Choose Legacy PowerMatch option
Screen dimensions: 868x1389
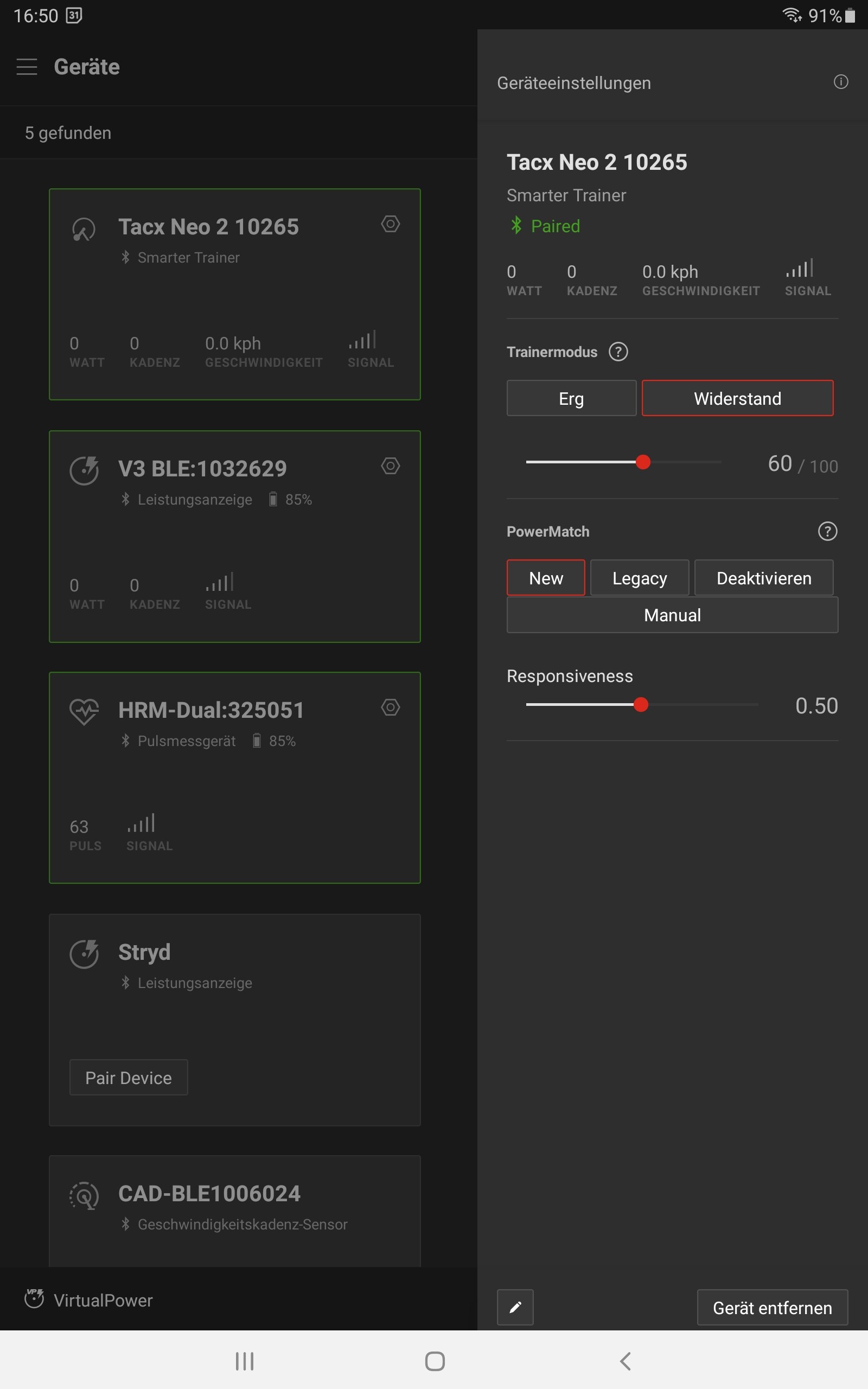(x=640, y=577)
